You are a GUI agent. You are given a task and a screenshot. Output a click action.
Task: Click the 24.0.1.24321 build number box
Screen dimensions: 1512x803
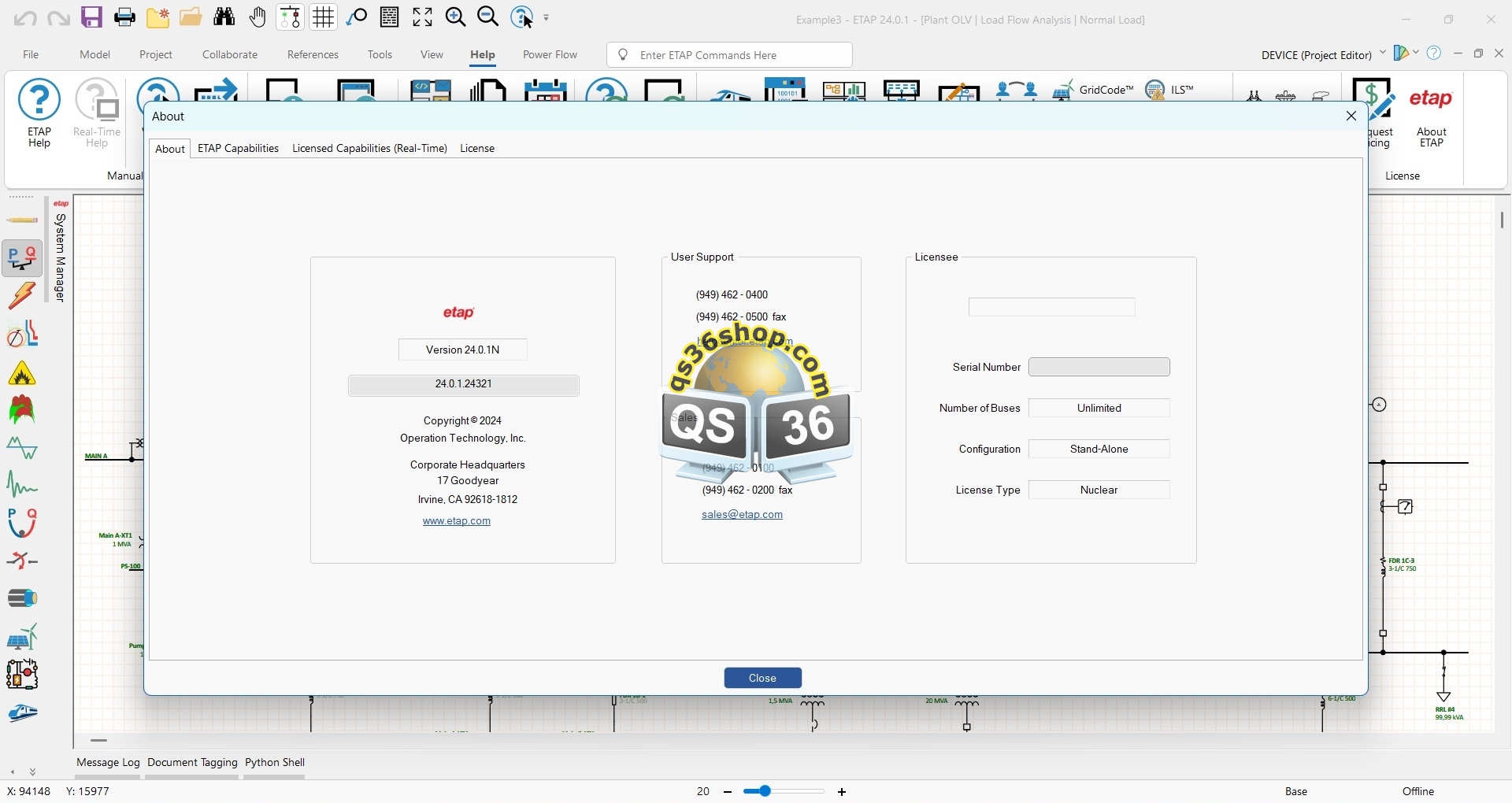(x=464, y=385)
